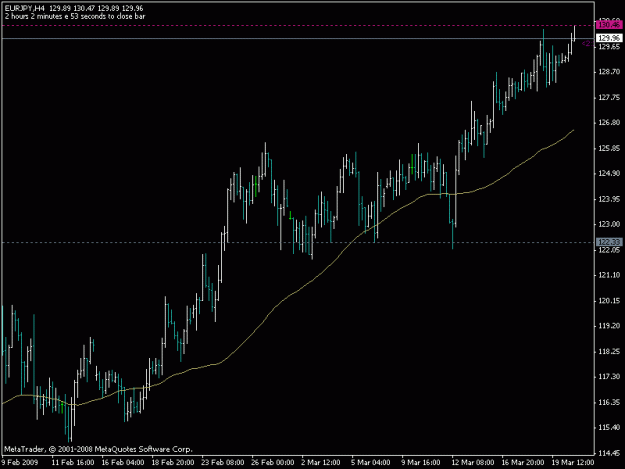Viewport: 625px width, 469px height.
Task: Click the 127.75 price scale value
Action: [x=609, y=98]
